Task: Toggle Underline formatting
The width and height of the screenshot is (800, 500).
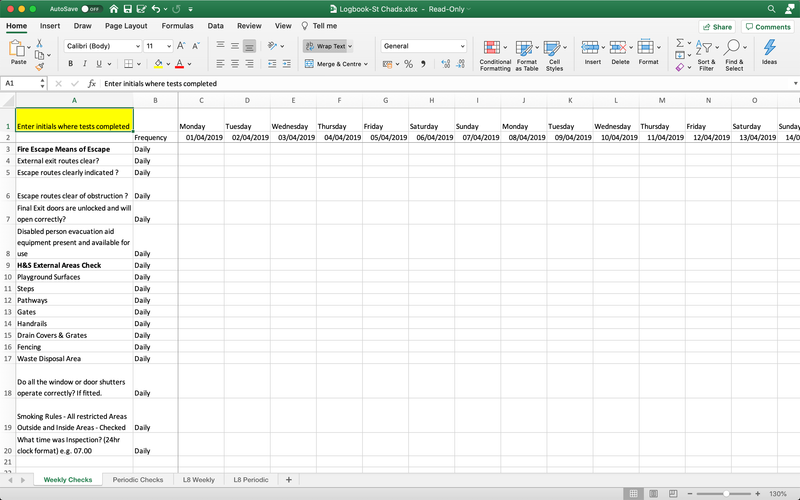Action: click(99, 64)
